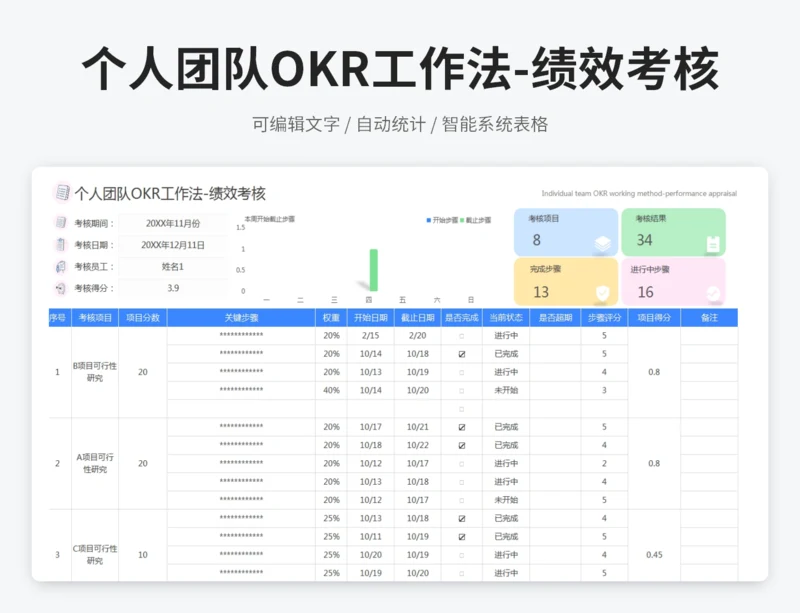Edit the 考核员工 field 姓名1
This screenshot has width=800, height=613.
tap(173, 266)
